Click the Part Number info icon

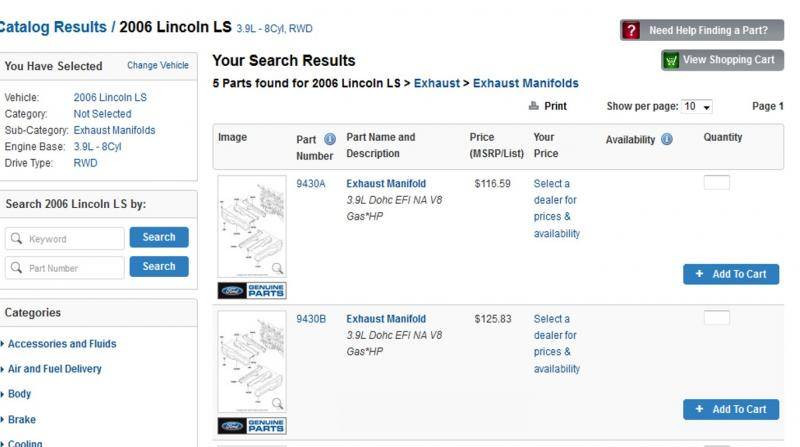(x=329, y=139)
